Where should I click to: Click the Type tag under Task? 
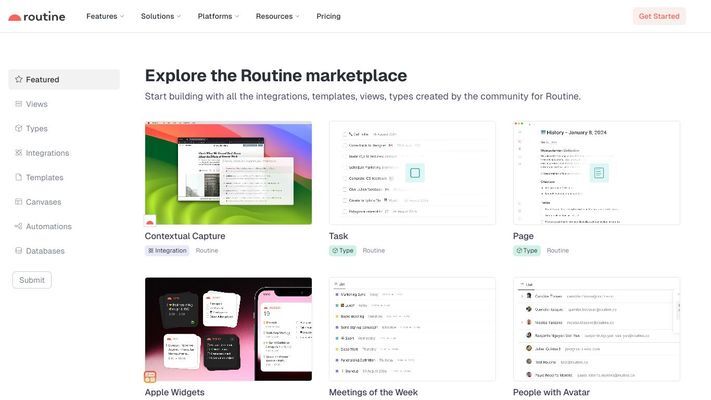click(x=342, y=250)
